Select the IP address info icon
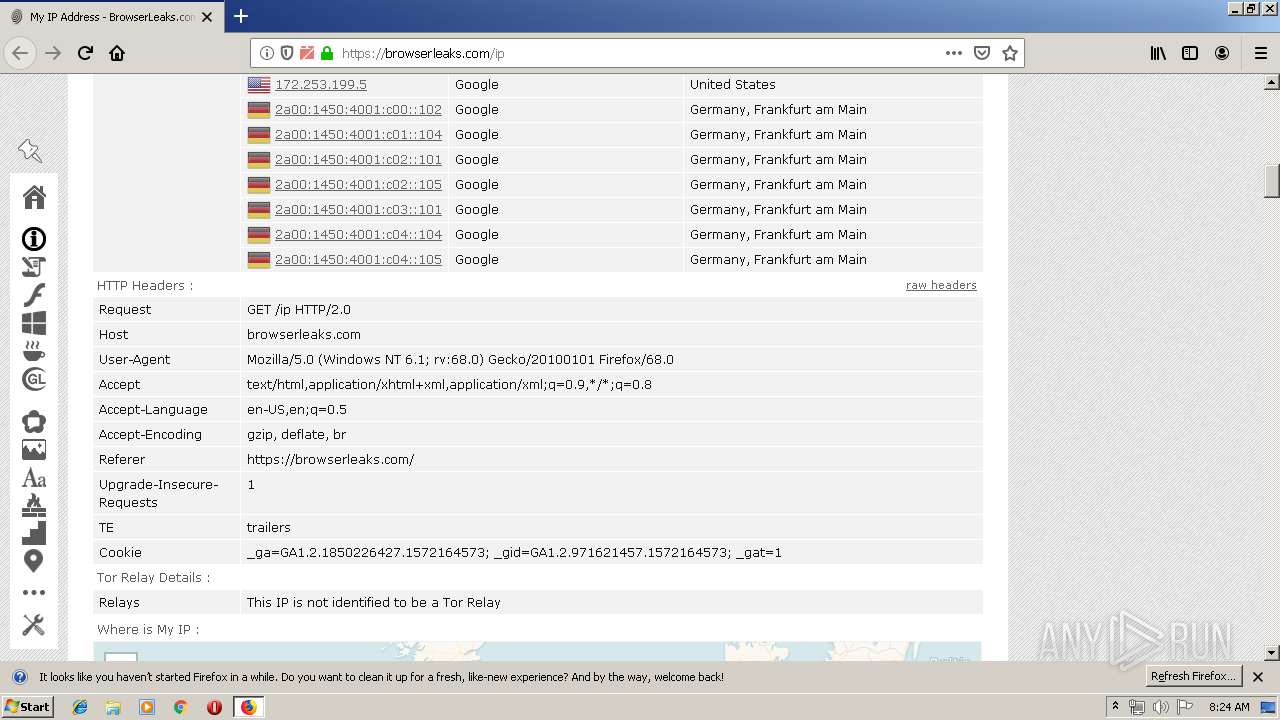The width and height of the screenshot is (1280, 720). tap(34, 239)
